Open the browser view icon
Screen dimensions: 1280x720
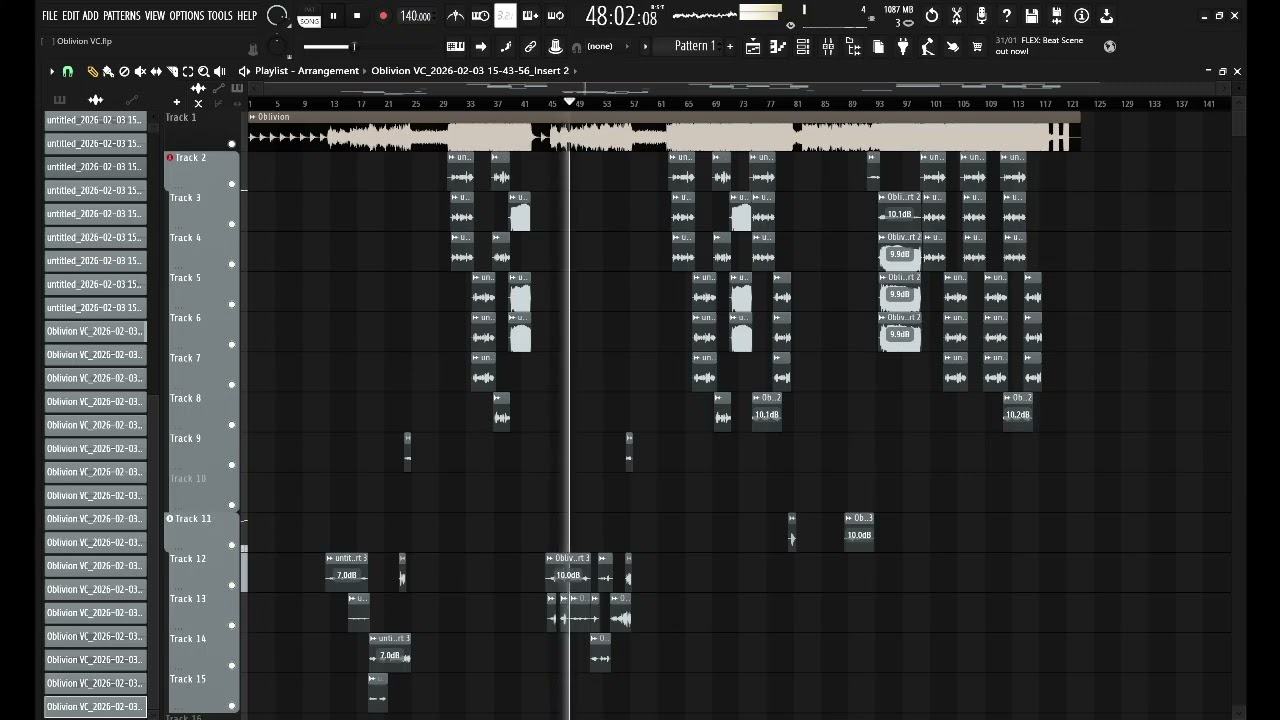point(853,47)
